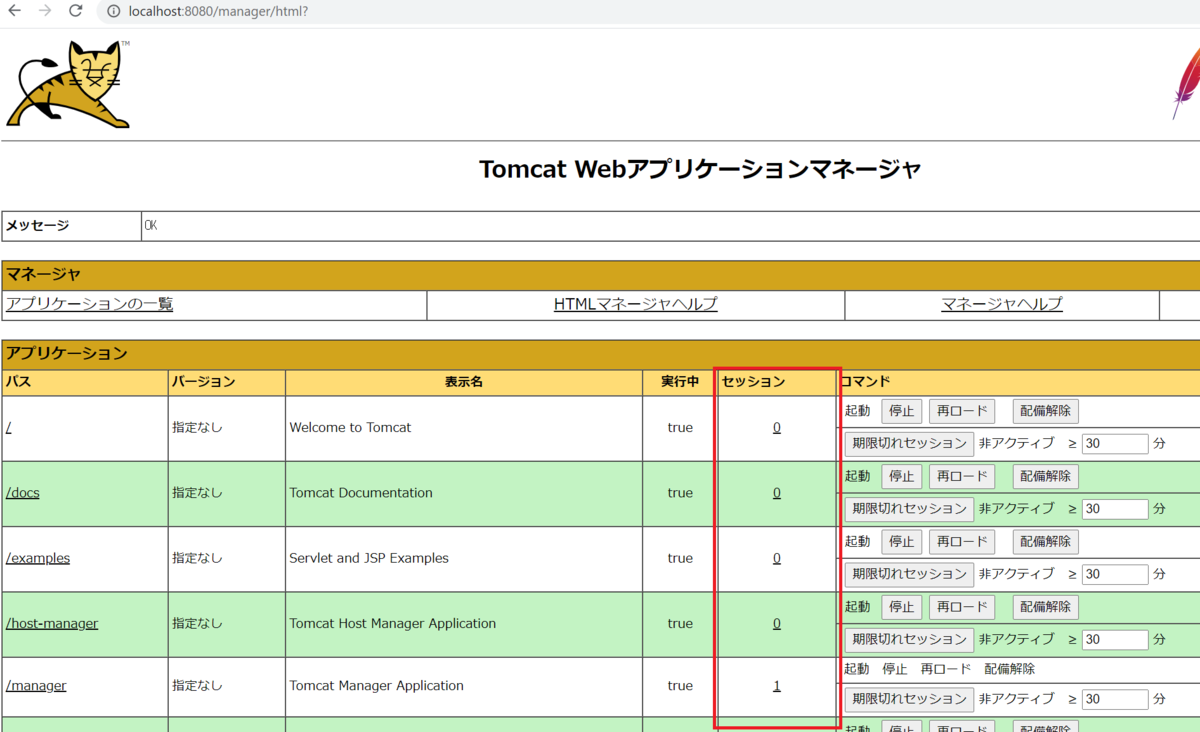Click the Tomcat cat logo

68,84
